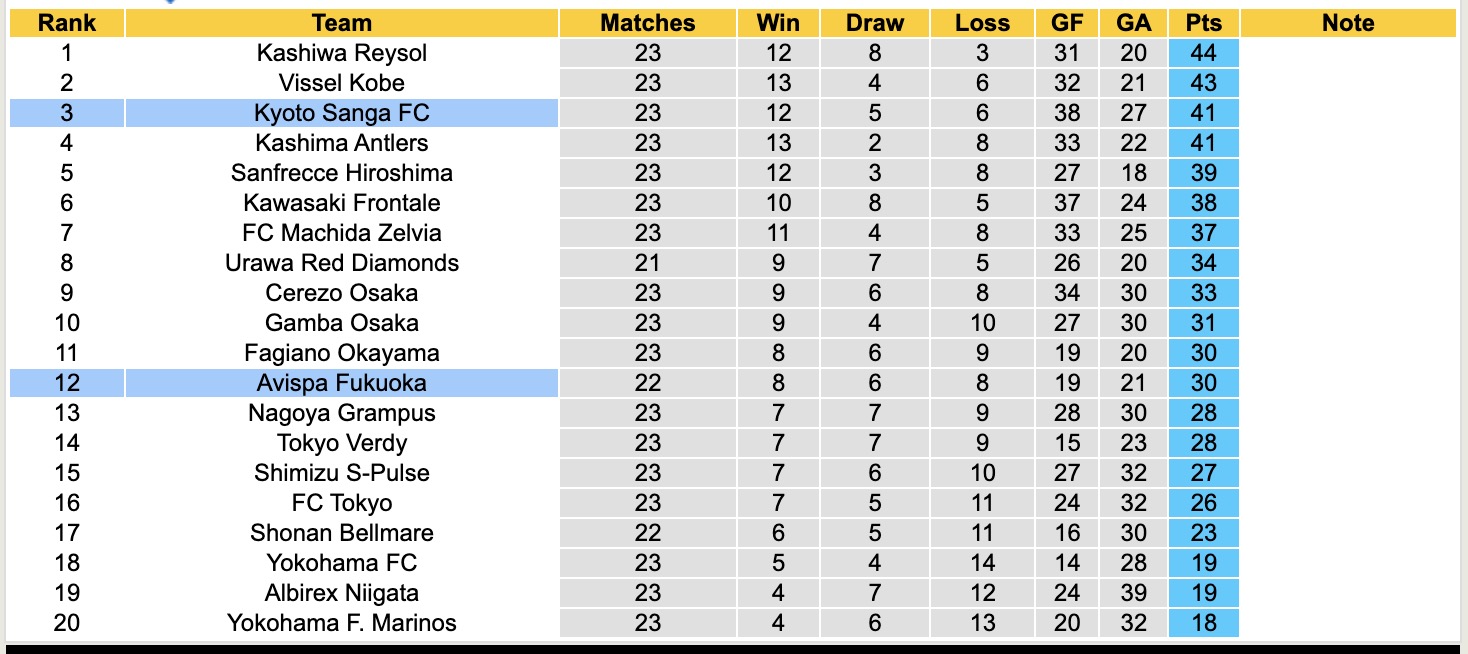The width and height of the screenshot is (1468, 654).
Task: Select the Win column header
Action: pos(778,23)
